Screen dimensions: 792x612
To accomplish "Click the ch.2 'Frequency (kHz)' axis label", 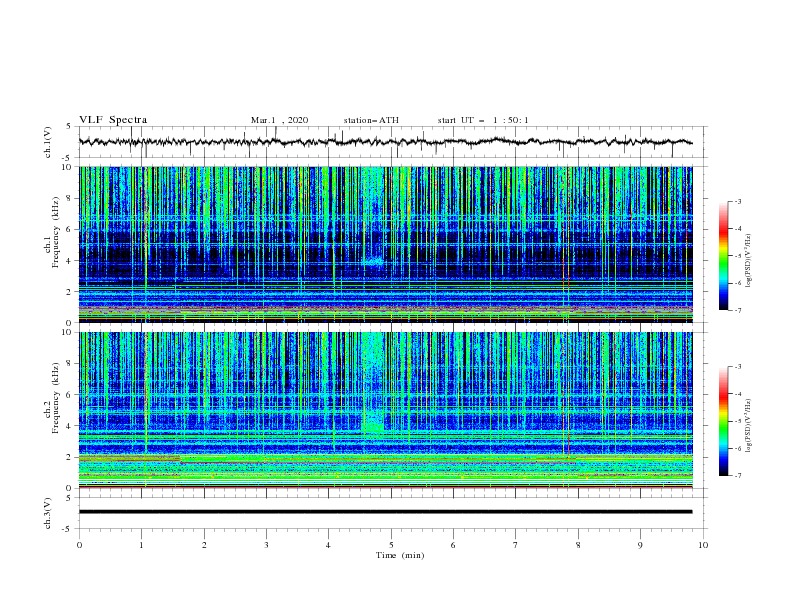I will pos(55,398).
